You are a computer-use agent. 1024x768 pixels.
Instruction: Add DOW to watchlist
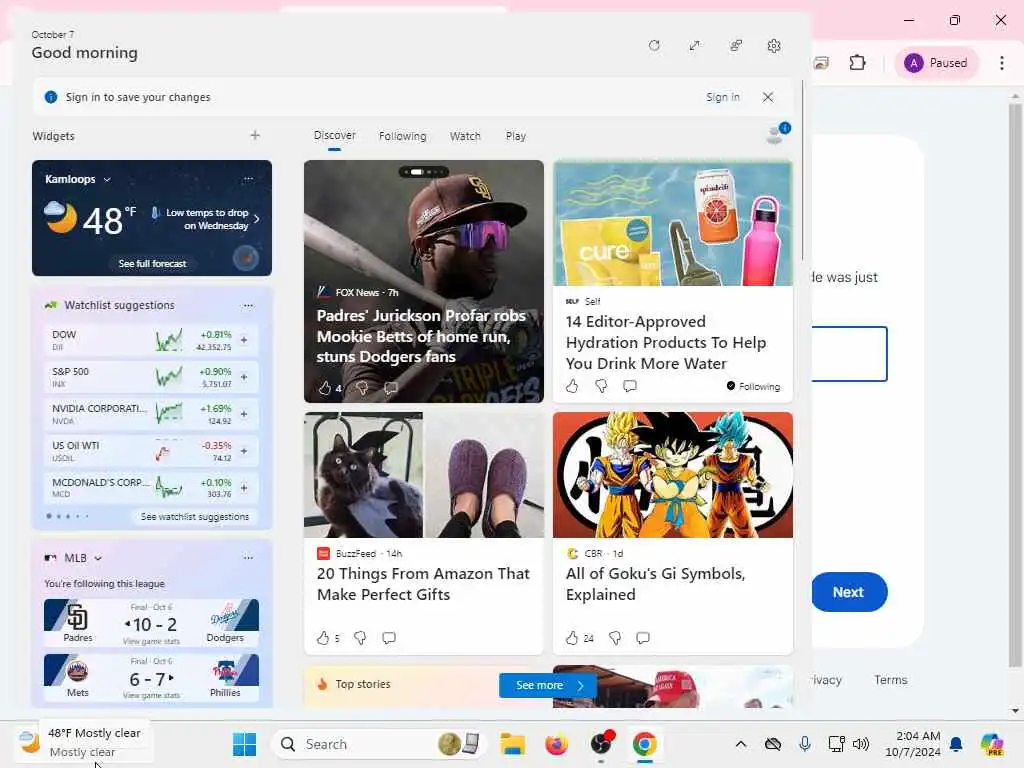tap(244, 340)
